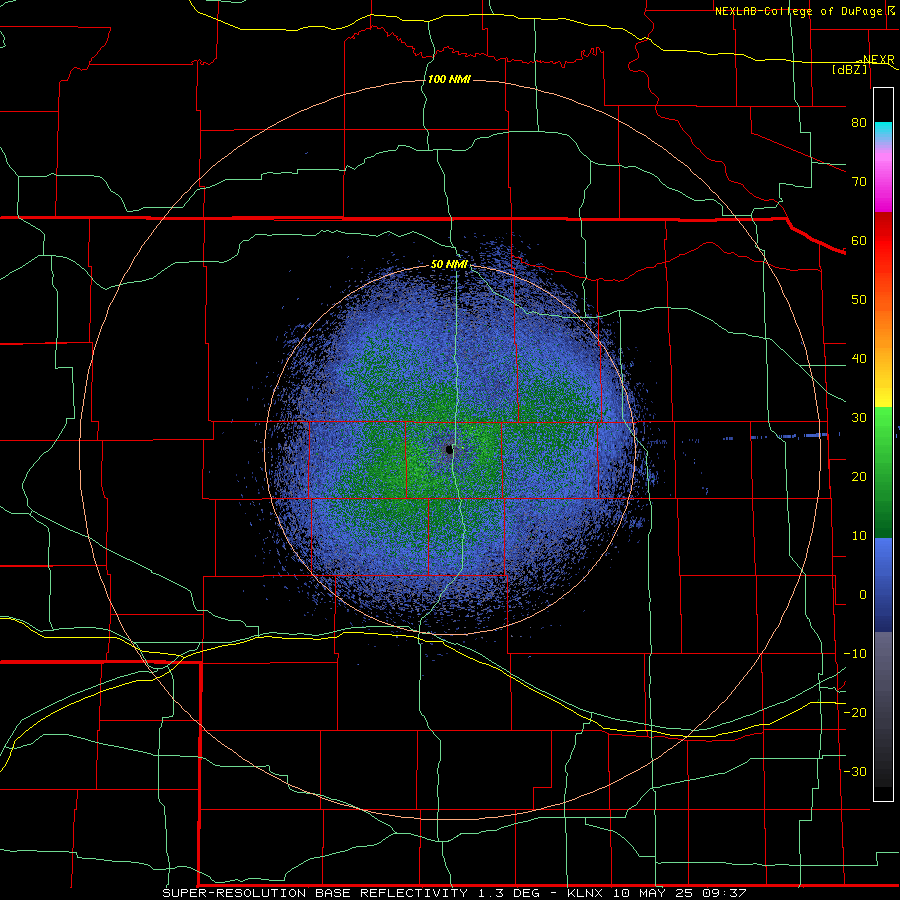Click the [dBZ] legend unit label
This screenshot has width=900, height=900.
(x=849, y=69)
